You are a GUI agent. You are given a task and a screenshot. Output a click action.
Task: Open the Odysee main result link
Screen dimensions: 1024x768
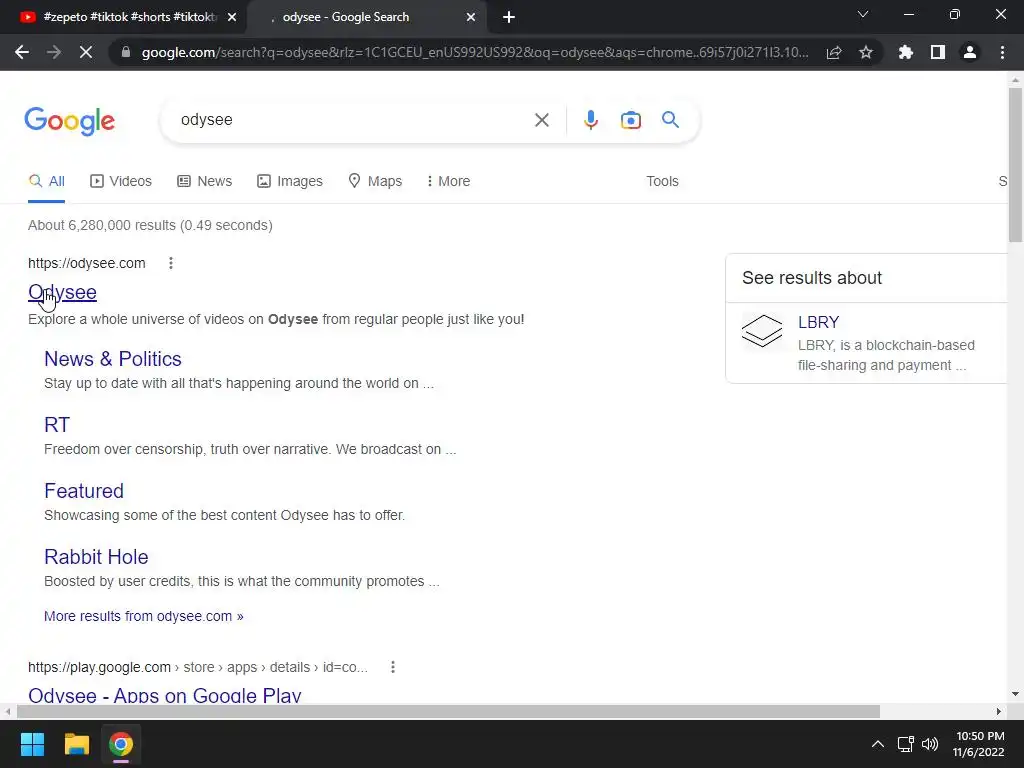coord(62,293)
